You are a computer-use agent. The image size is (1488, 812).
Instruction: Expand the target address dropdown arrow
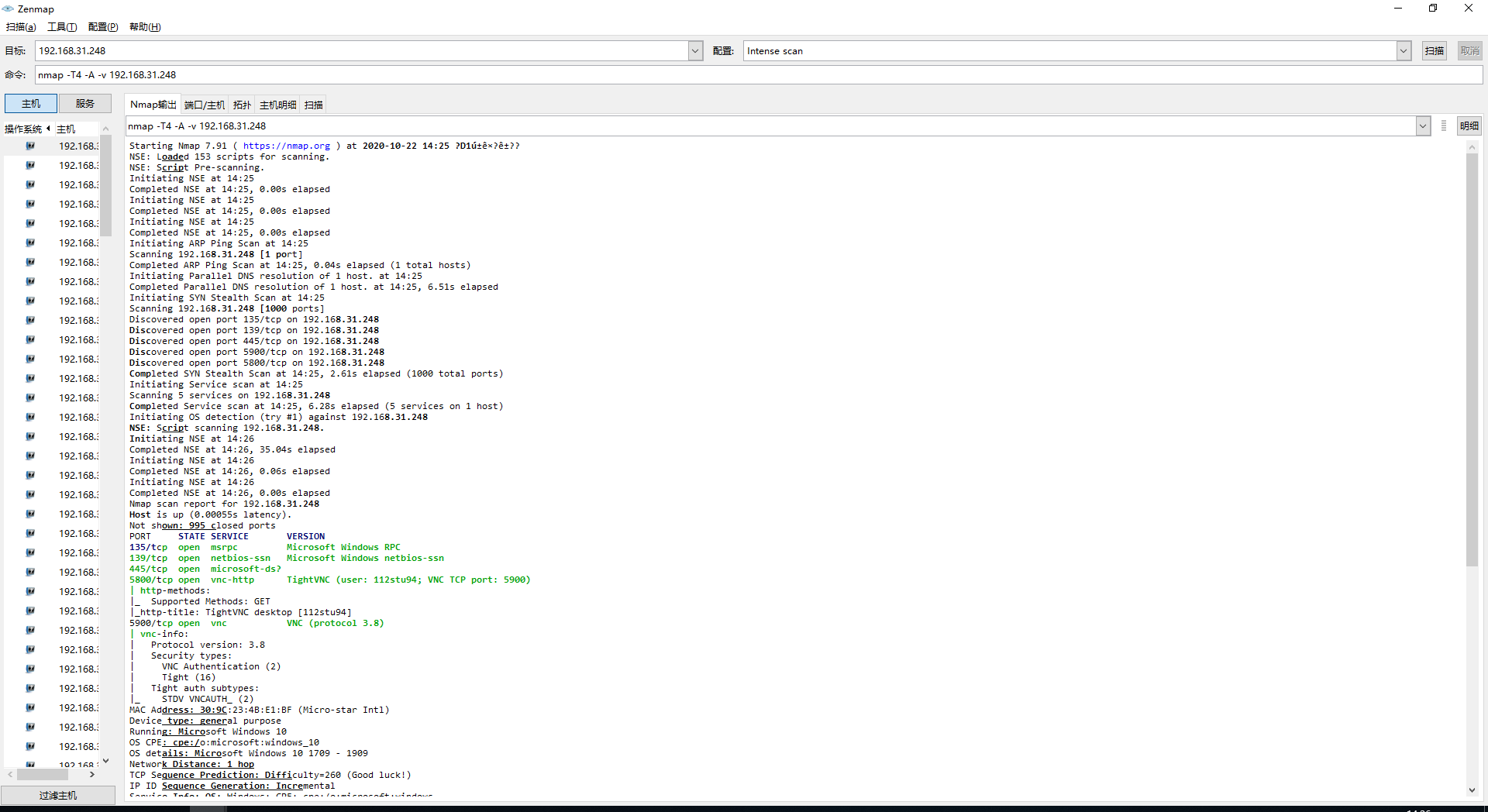[x=695, y=51]
